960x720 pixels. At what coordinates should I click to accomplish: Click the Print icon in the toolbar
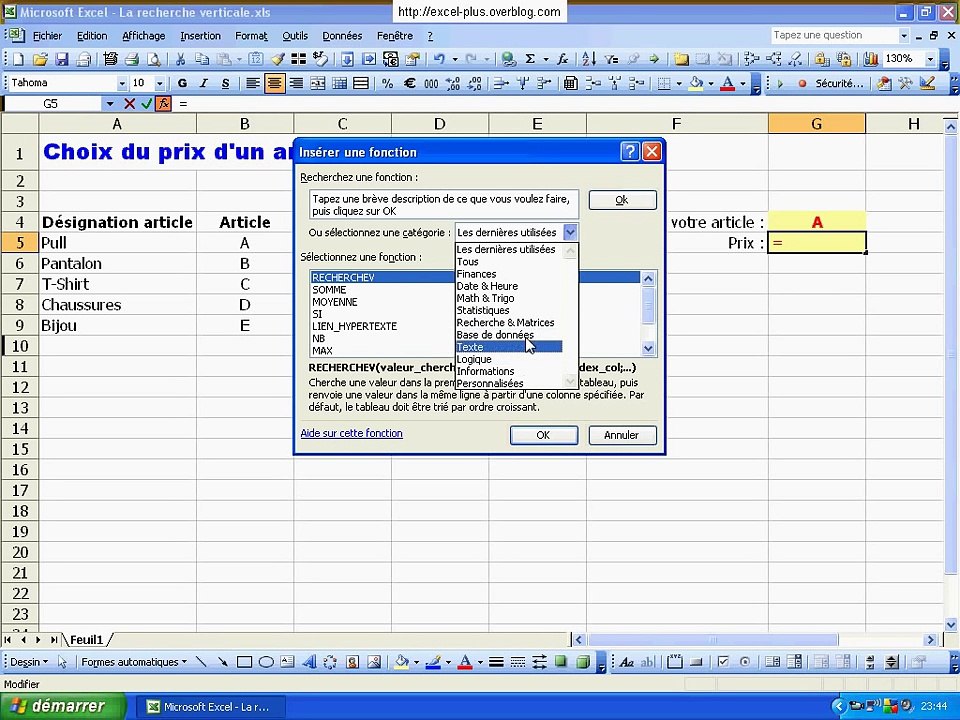(132, 59)
